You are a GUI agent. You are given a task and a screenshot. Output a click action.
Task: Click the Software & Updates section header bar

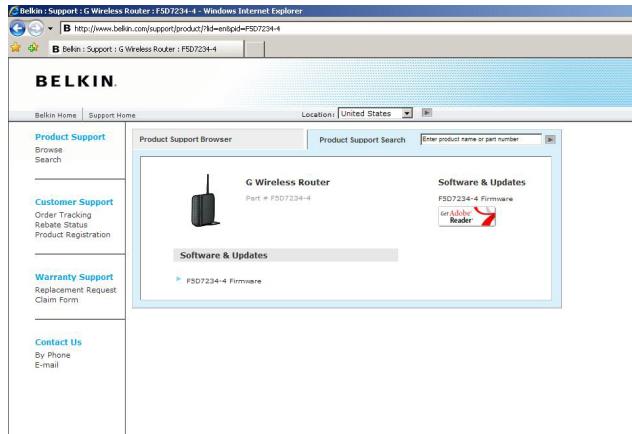[286, 255]
